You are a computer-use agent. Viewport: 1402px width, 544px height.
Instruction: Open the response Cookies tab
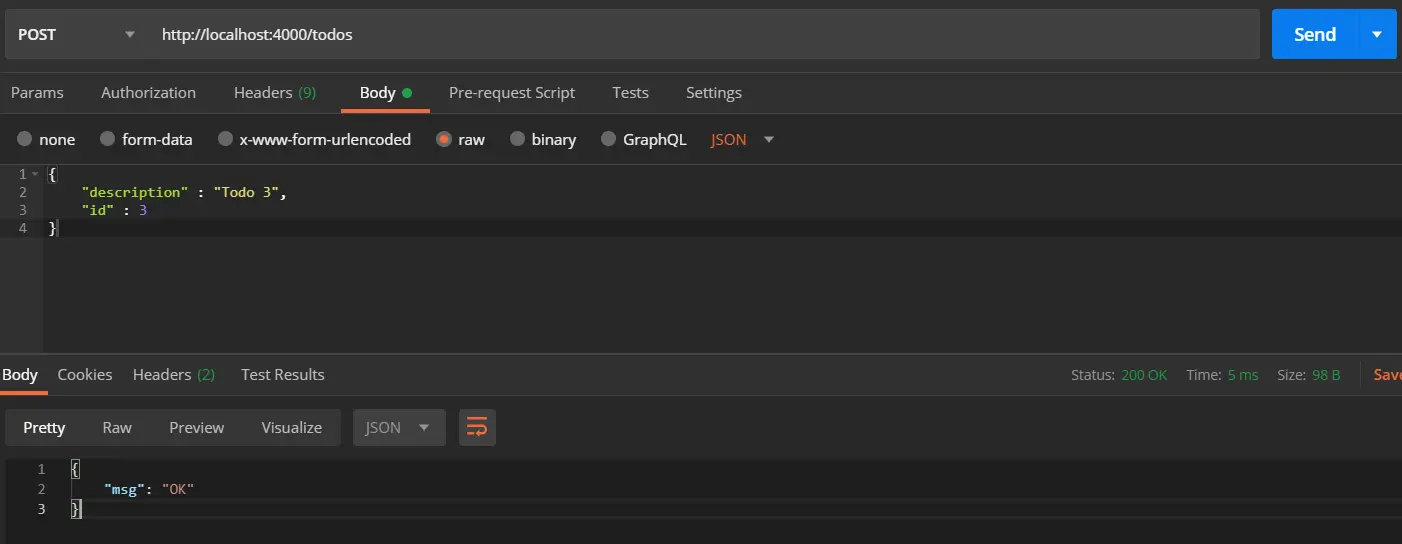(85, 374)
